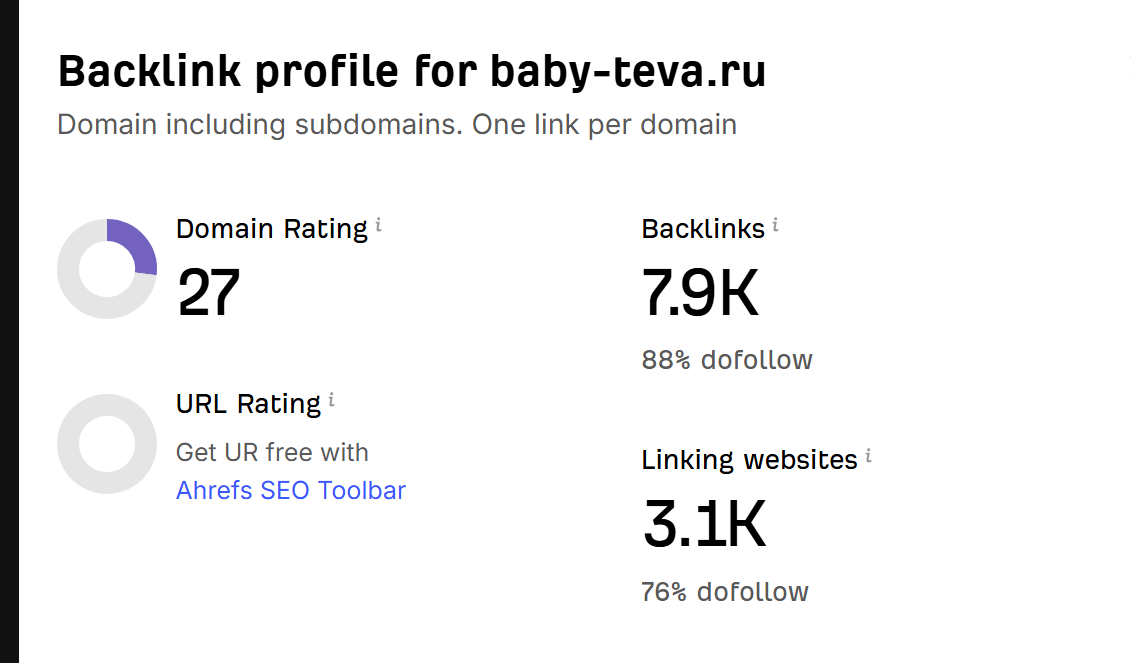
Task: Click the Backlinks label
Action: point(703,229)
